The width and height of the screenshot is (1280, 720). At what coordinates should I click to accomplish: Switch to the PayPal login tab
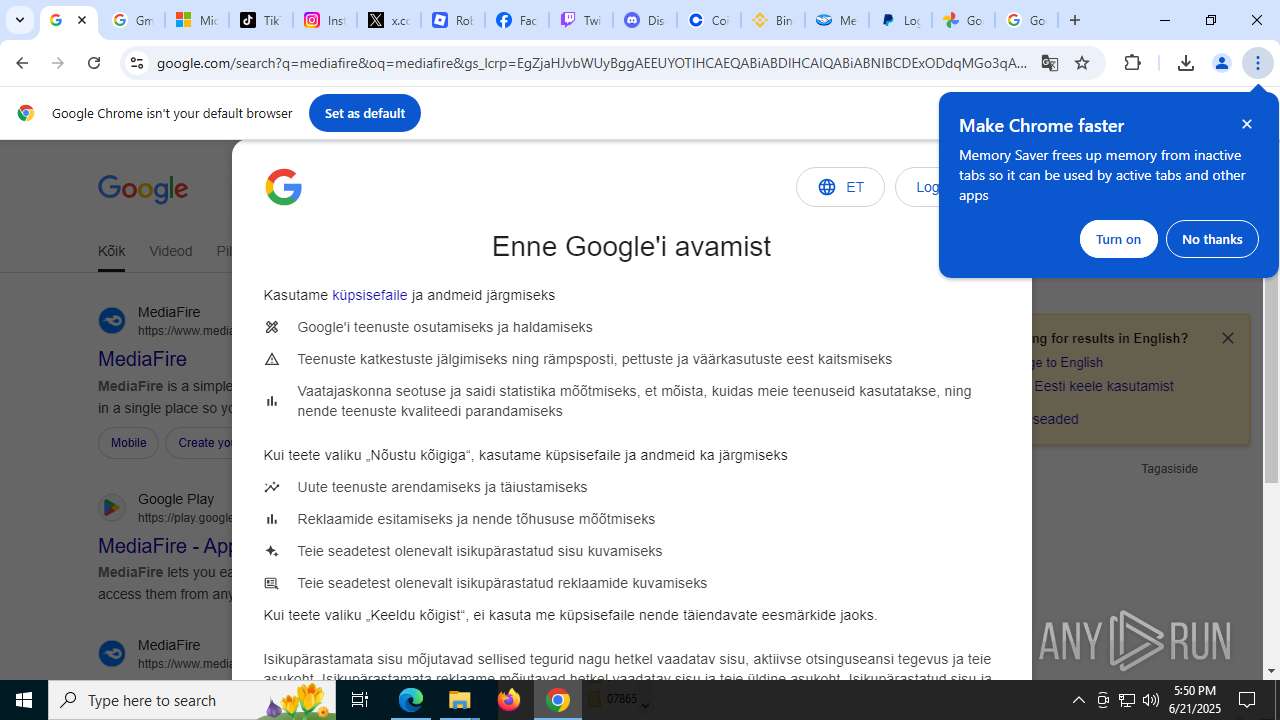[x=900, y=20]
